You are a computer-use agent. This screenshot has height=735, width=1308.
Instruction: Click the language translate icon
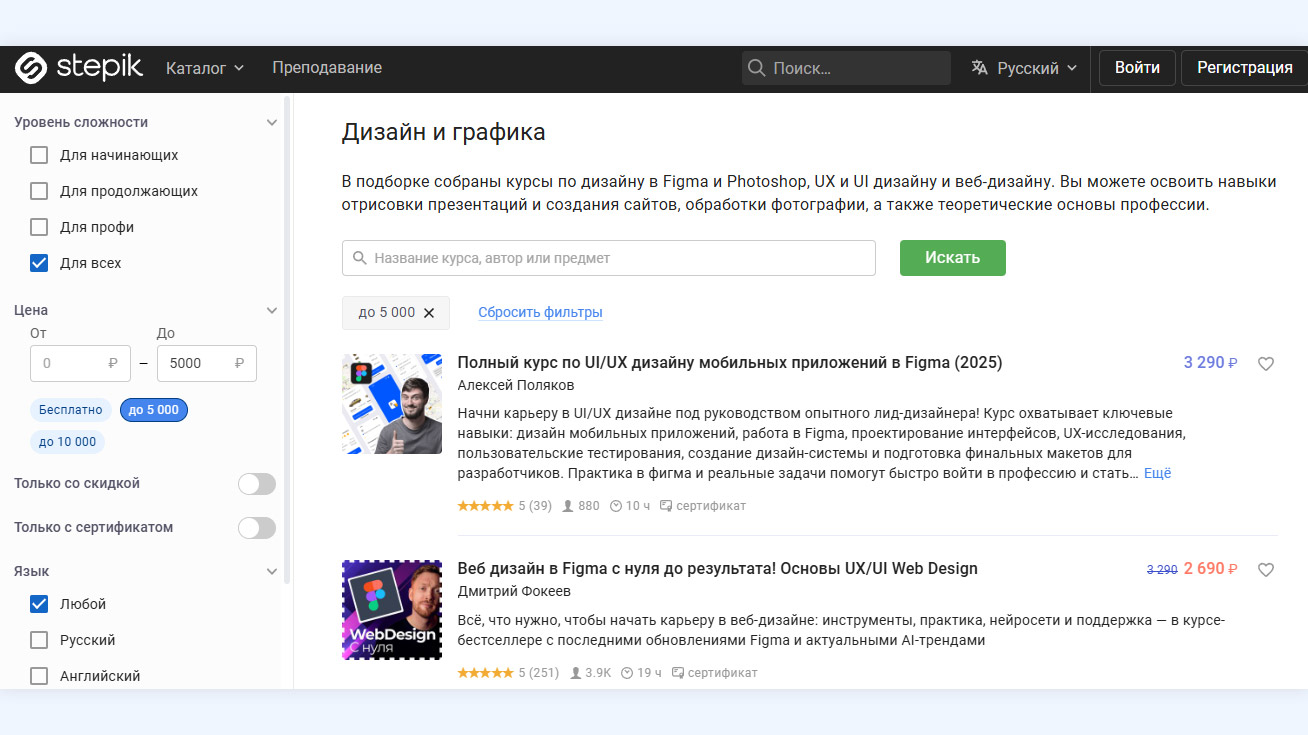[x=979, y=68]
